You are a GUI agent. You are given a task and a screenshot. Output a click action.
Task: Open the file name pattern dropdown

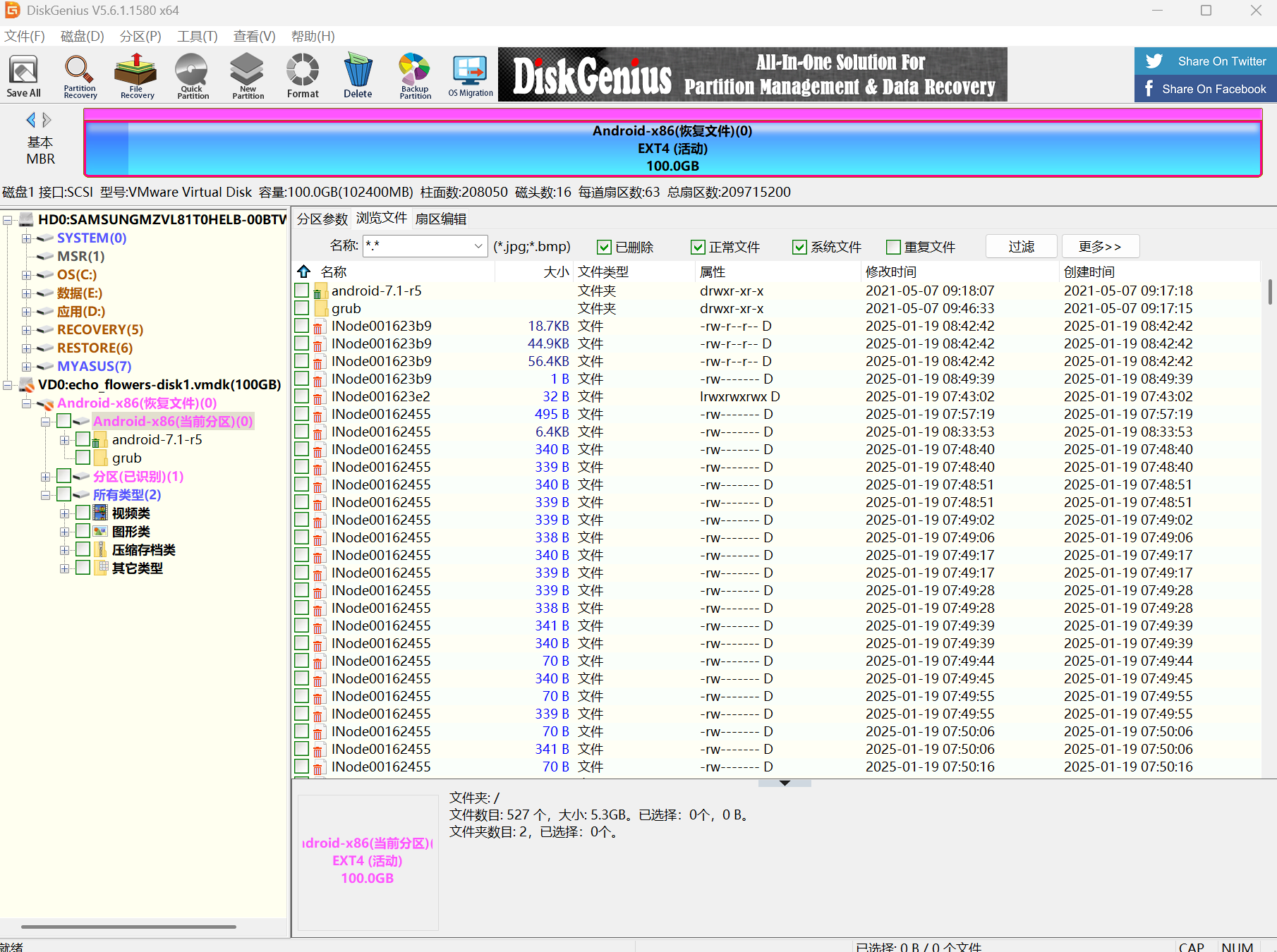point(478,246)
